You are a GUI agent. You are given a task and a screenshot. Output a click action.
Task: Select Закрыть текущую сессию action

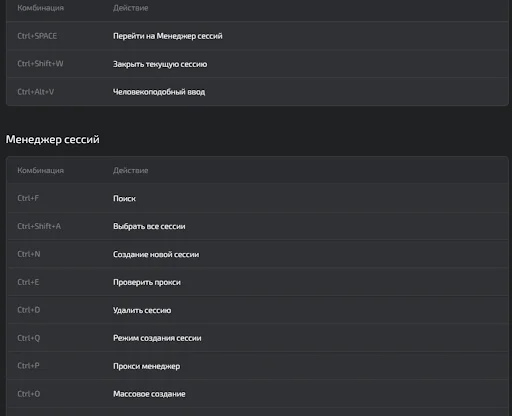(160, 64)
